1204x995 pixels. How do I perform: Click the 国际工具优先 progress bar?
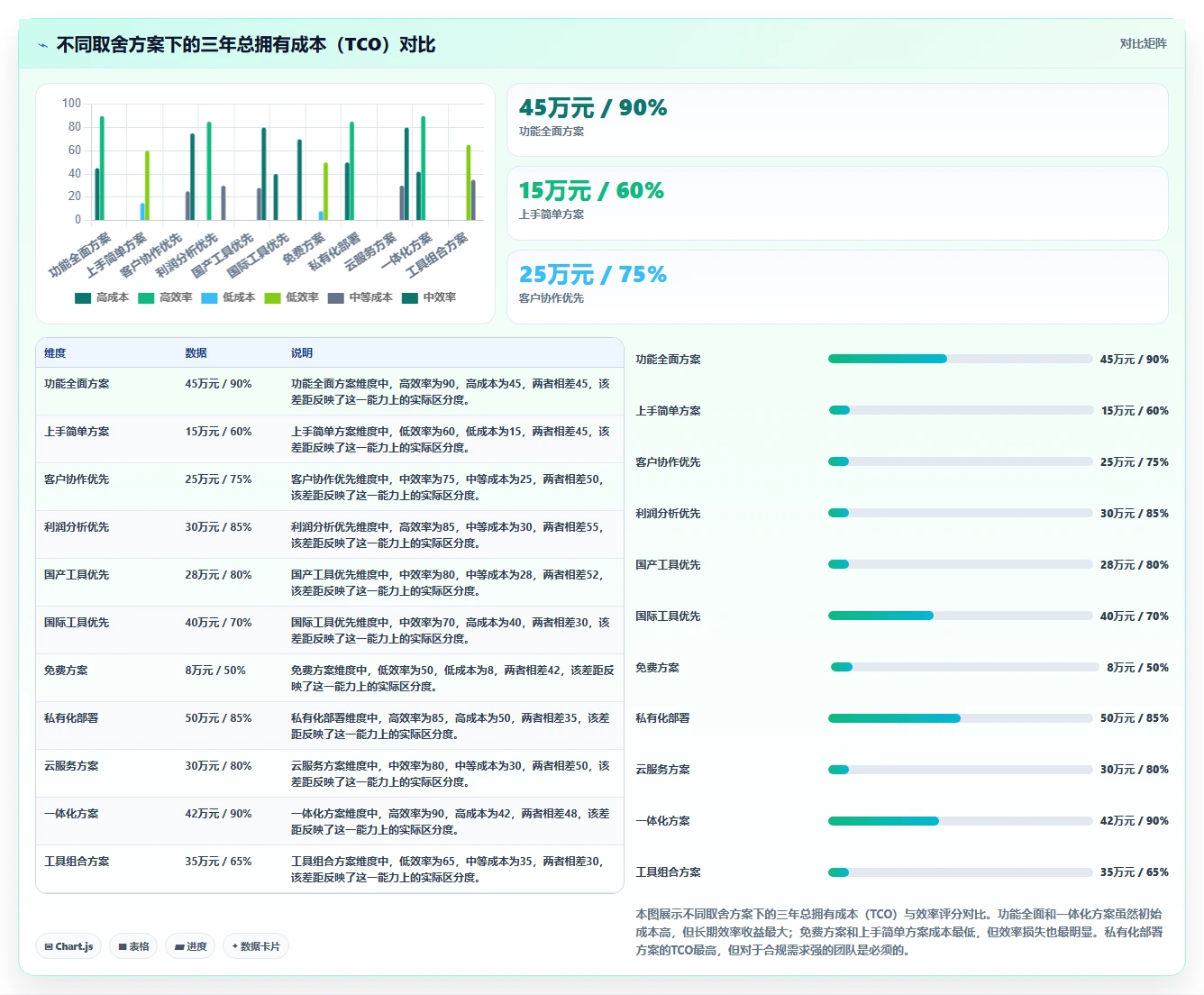(960, 616)
